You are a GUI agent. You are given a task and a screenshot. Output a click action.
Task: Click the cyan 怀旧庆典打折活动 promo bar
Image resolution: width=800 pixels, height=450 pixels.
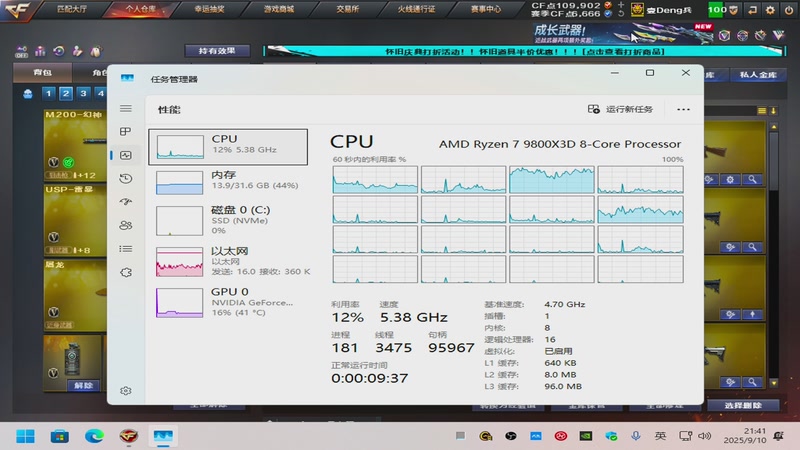[524, 51]
